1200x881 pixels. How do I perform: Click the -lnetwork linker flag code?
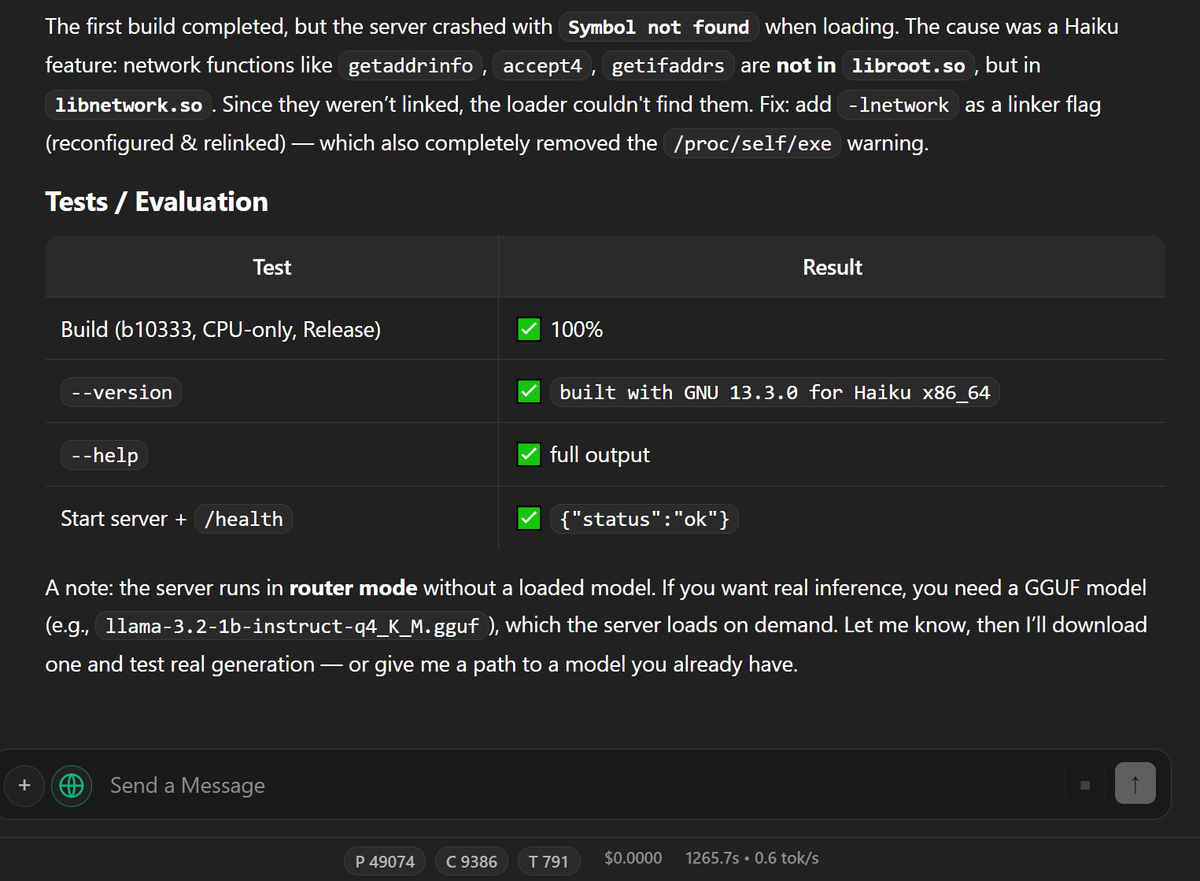click(898, 104)
